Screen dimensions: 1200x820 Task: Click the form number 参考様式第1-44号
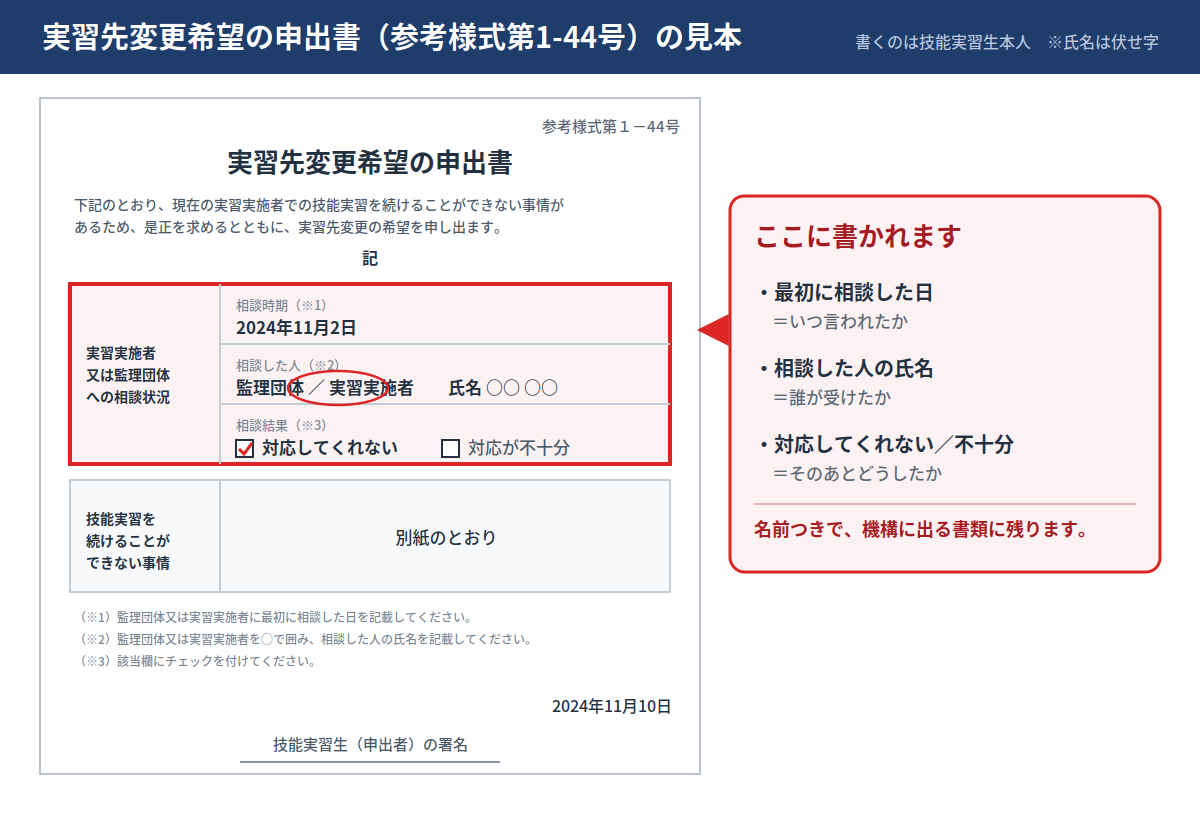611,127
